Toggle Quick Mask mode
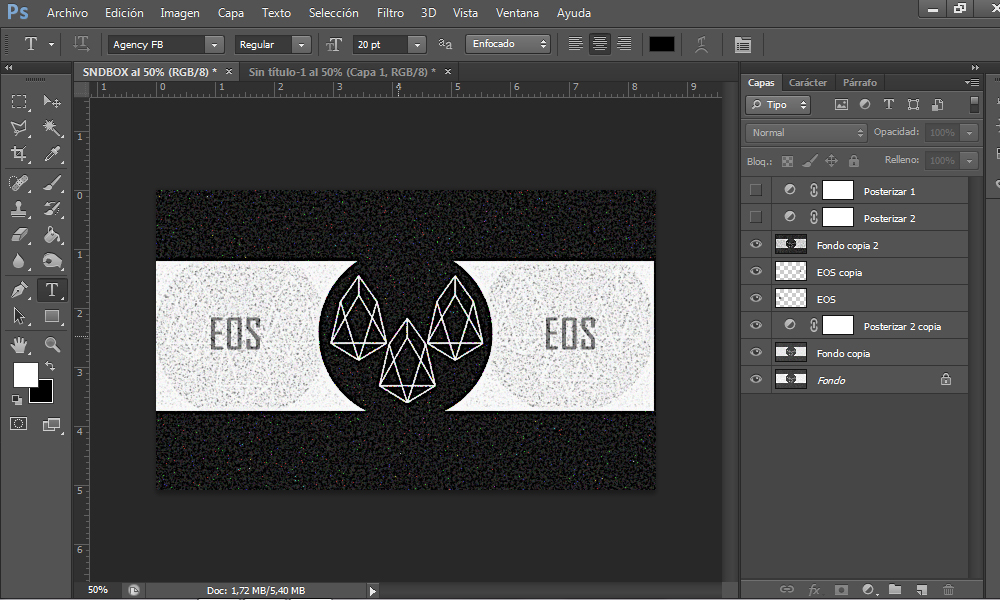This screenshot has height=600, width=1000. coord(18,424)
